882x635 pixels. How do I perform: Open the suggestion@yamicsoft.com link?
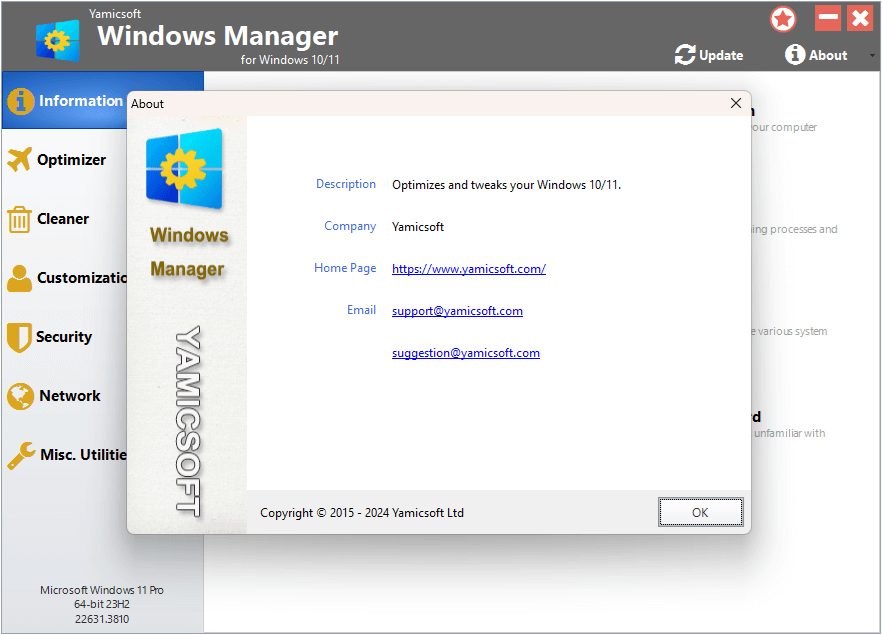(466, 352)
